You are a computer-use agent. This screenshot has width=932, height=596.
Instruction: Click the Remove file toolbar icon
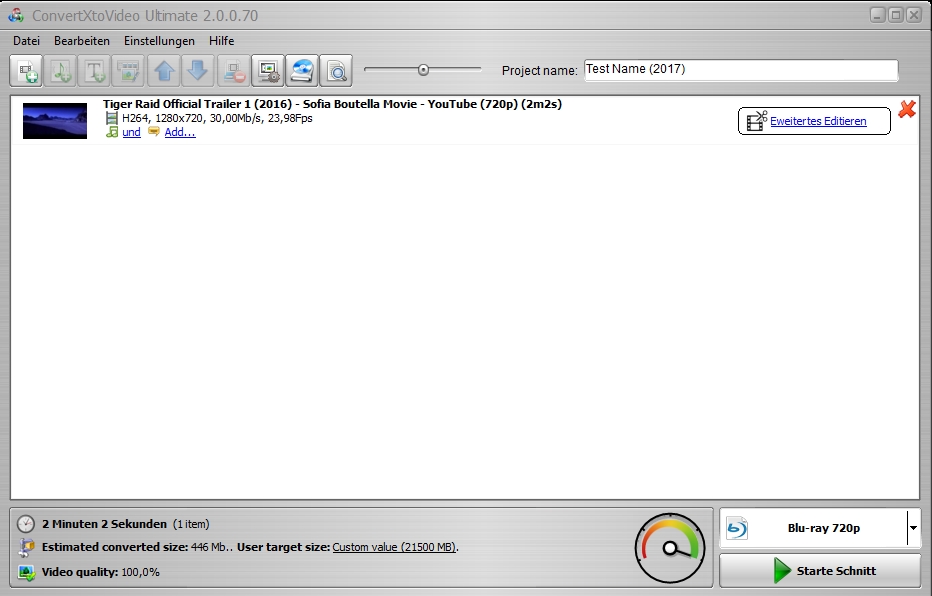[x=233, y=71]
